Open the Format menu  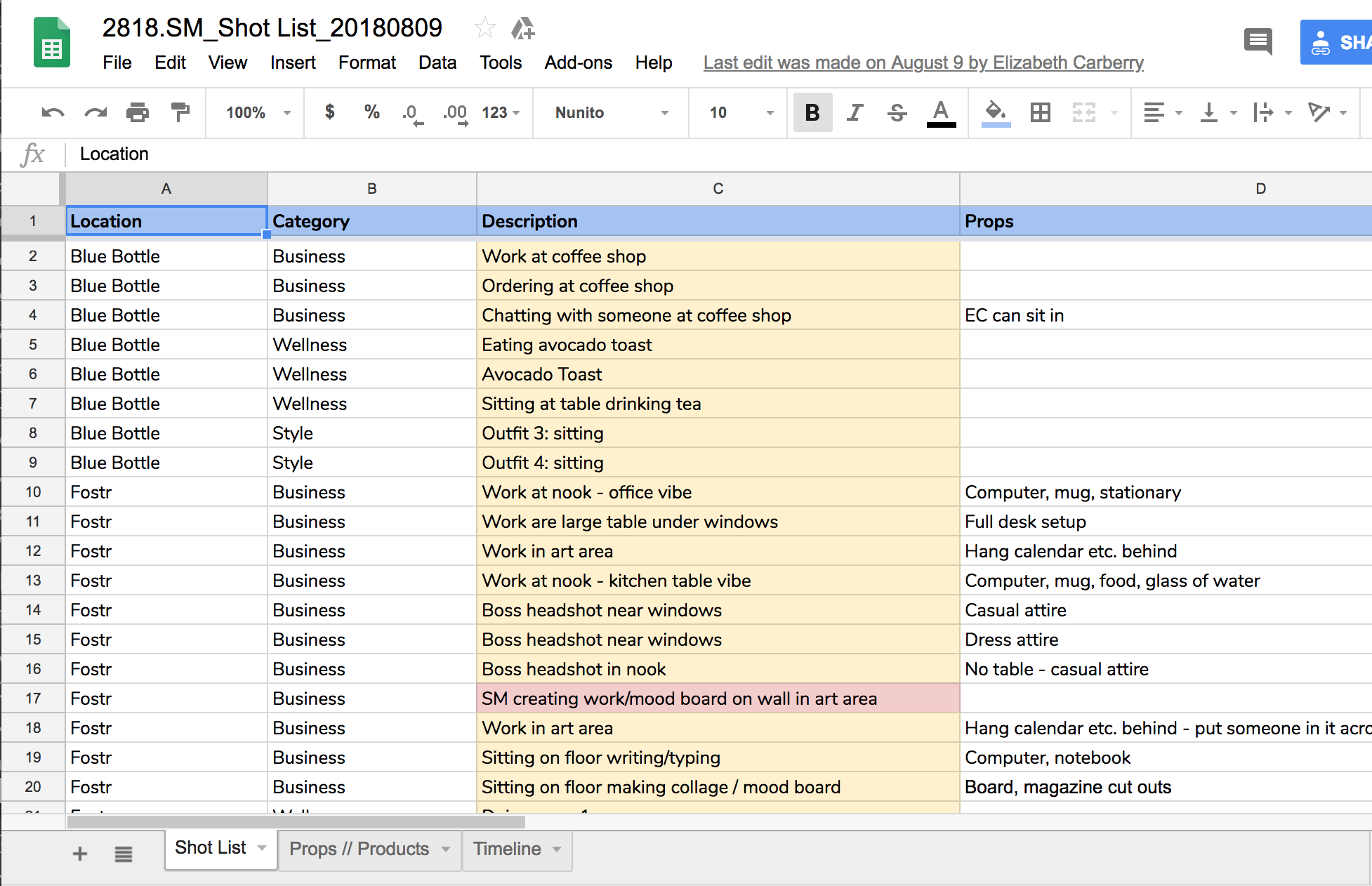tap(367, 62)
